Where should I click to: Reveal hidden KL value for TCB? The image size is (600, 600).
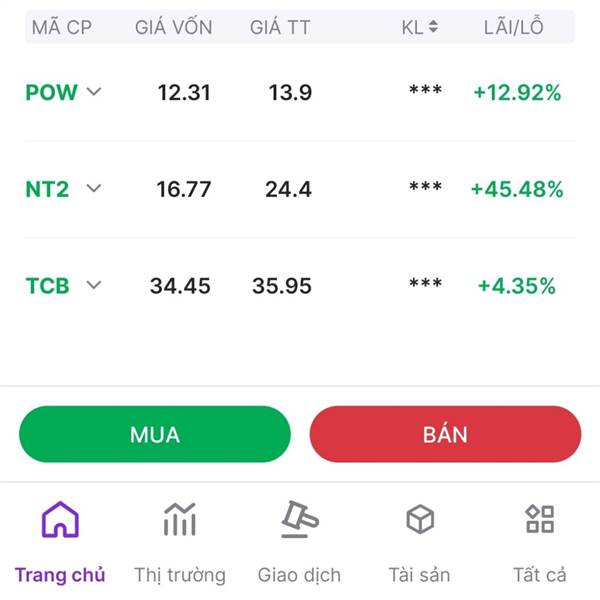[x=425, y=286]
